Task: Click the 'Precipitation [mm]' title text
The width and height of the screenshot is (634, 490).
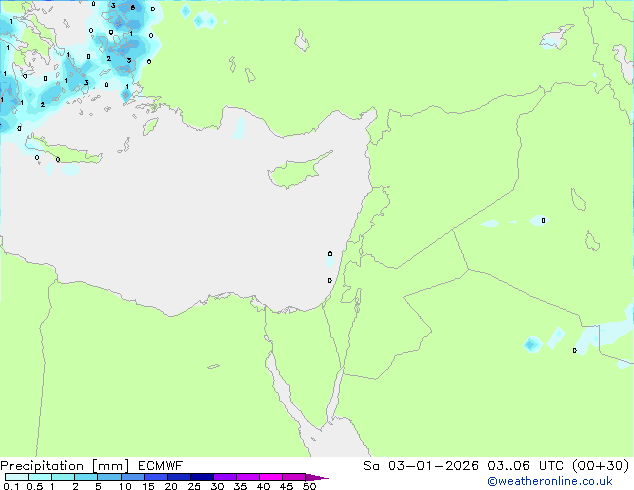Action: pyautogui.click(x=65, y=466)
